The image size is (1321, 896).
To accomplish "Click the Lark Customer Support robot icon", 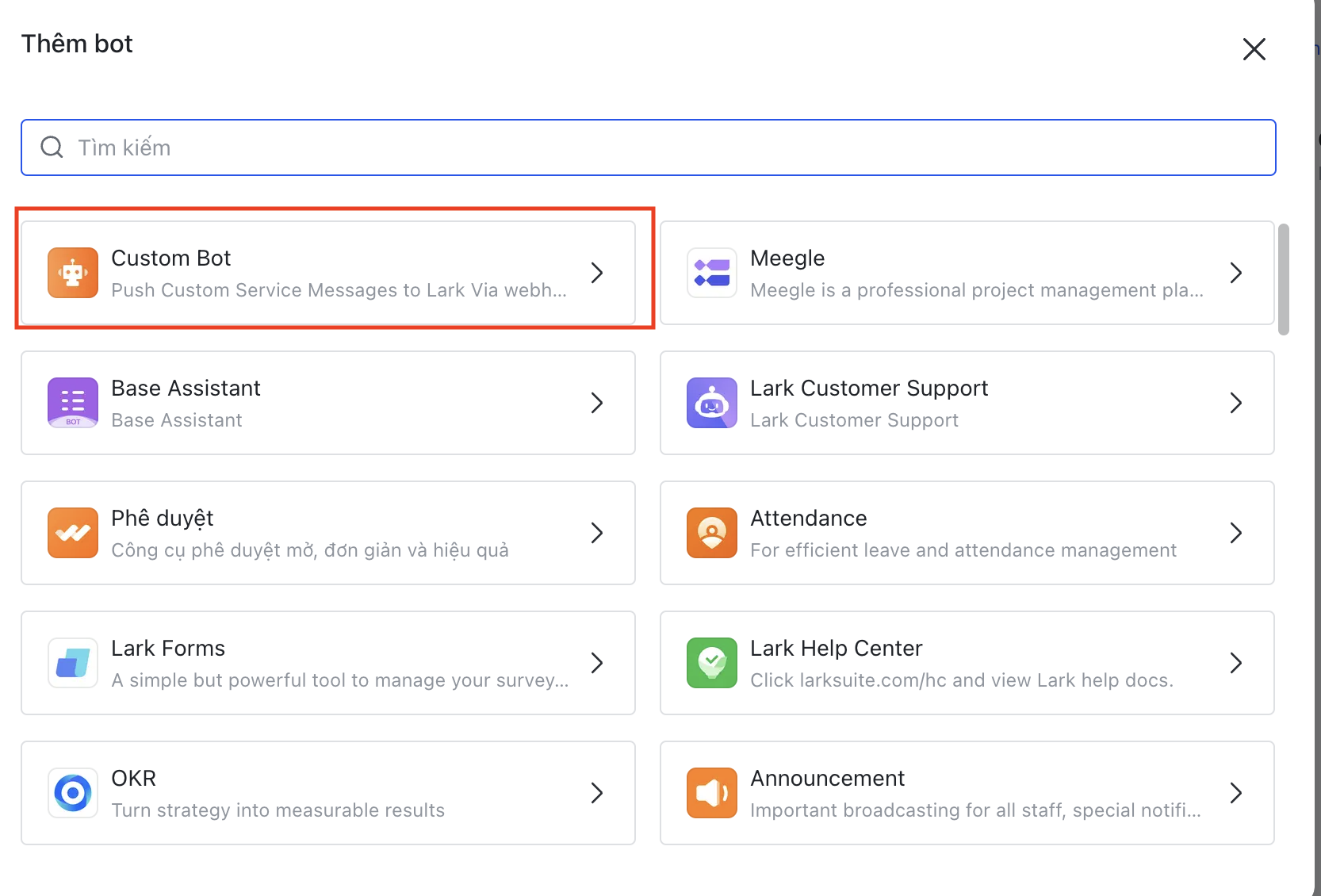I will coord(711,403).
